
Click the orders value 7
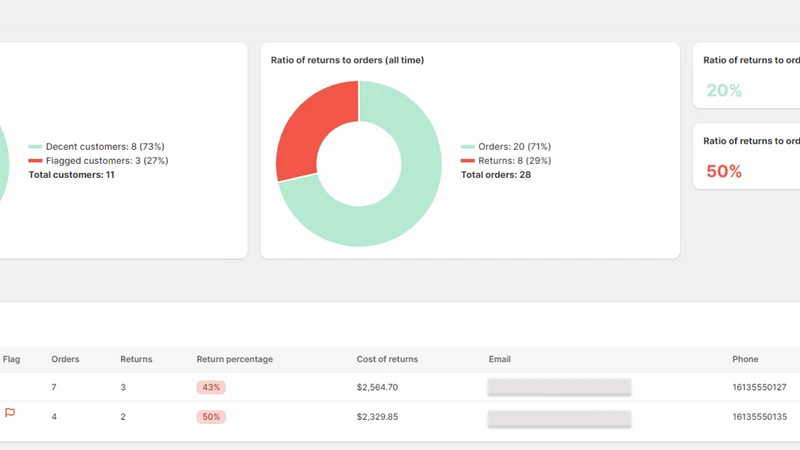coord(54,387)
